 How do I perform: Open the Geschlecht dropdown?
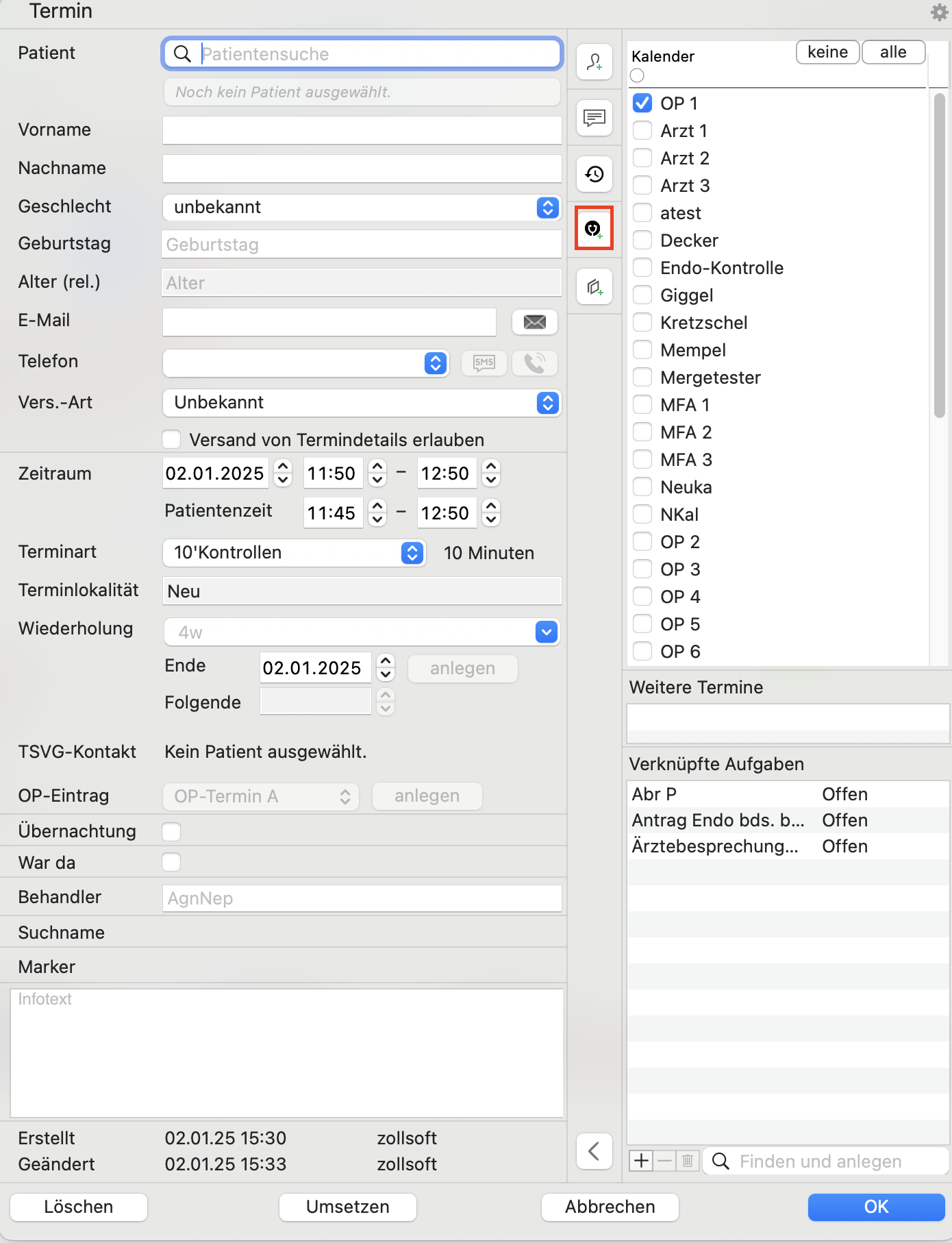point(362,207)
